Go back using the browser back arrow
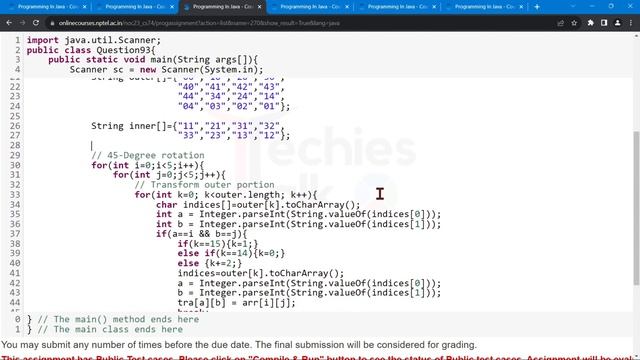This screenshot has height=360, width=640. pyautogui.click(x=9, y=23)
